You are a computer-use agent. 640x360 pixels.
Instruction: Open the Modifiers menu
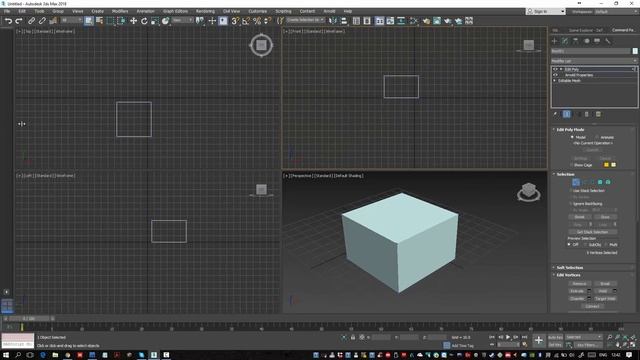[x=120, y=11]
